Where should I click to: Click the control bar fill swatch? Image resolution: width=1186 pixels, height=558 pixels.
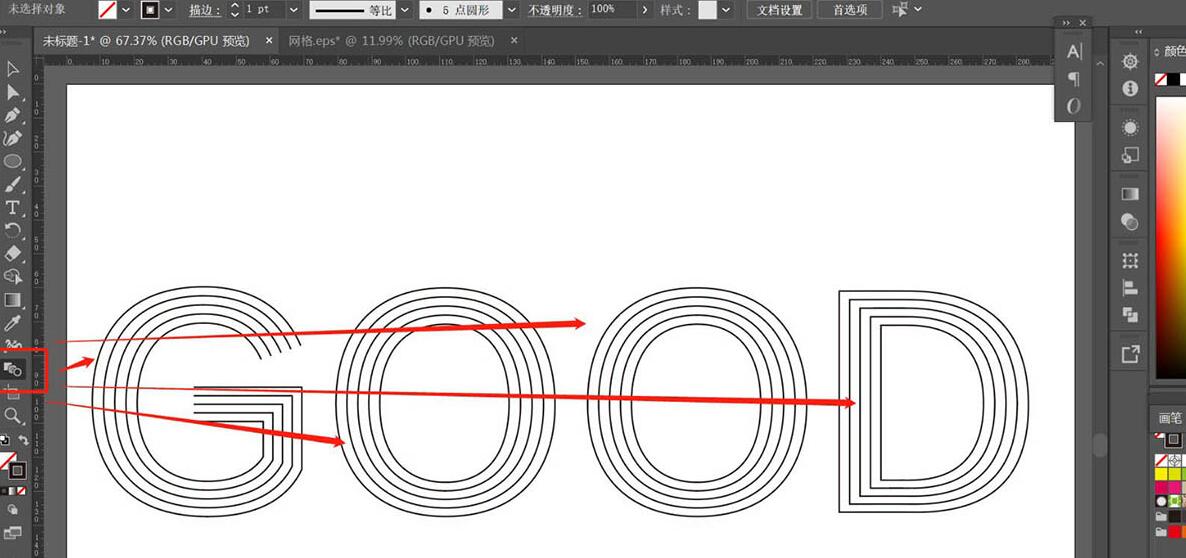pyautogui.click(x=108, y=10)
